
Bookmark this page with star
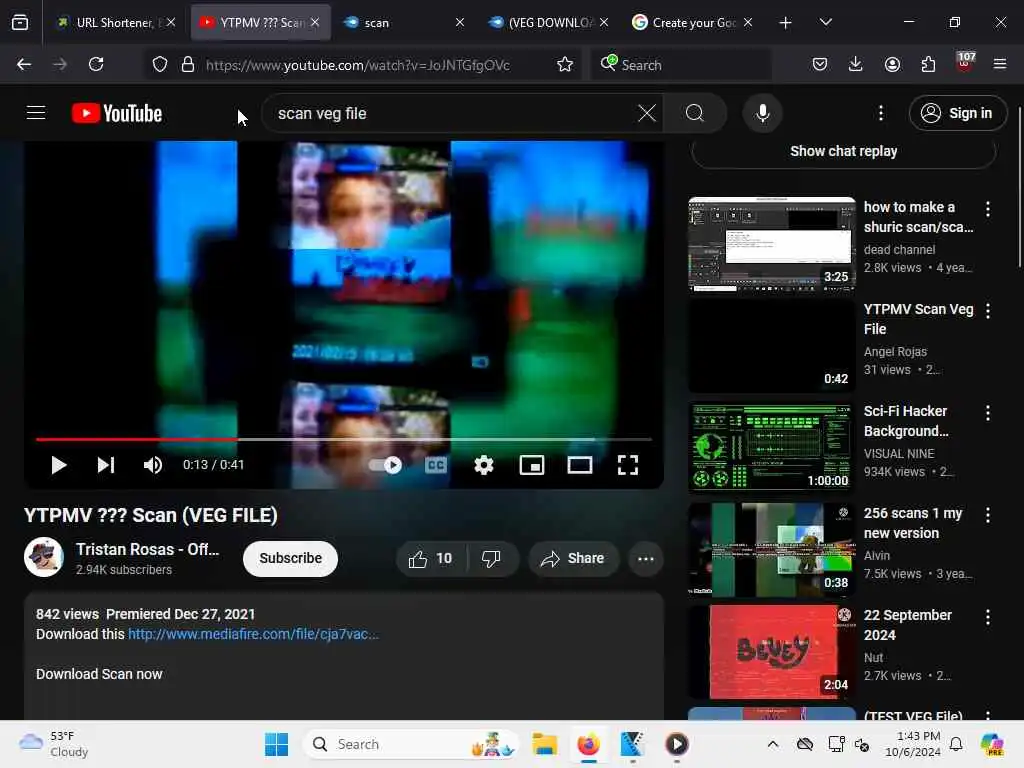(x=565, y=64)
